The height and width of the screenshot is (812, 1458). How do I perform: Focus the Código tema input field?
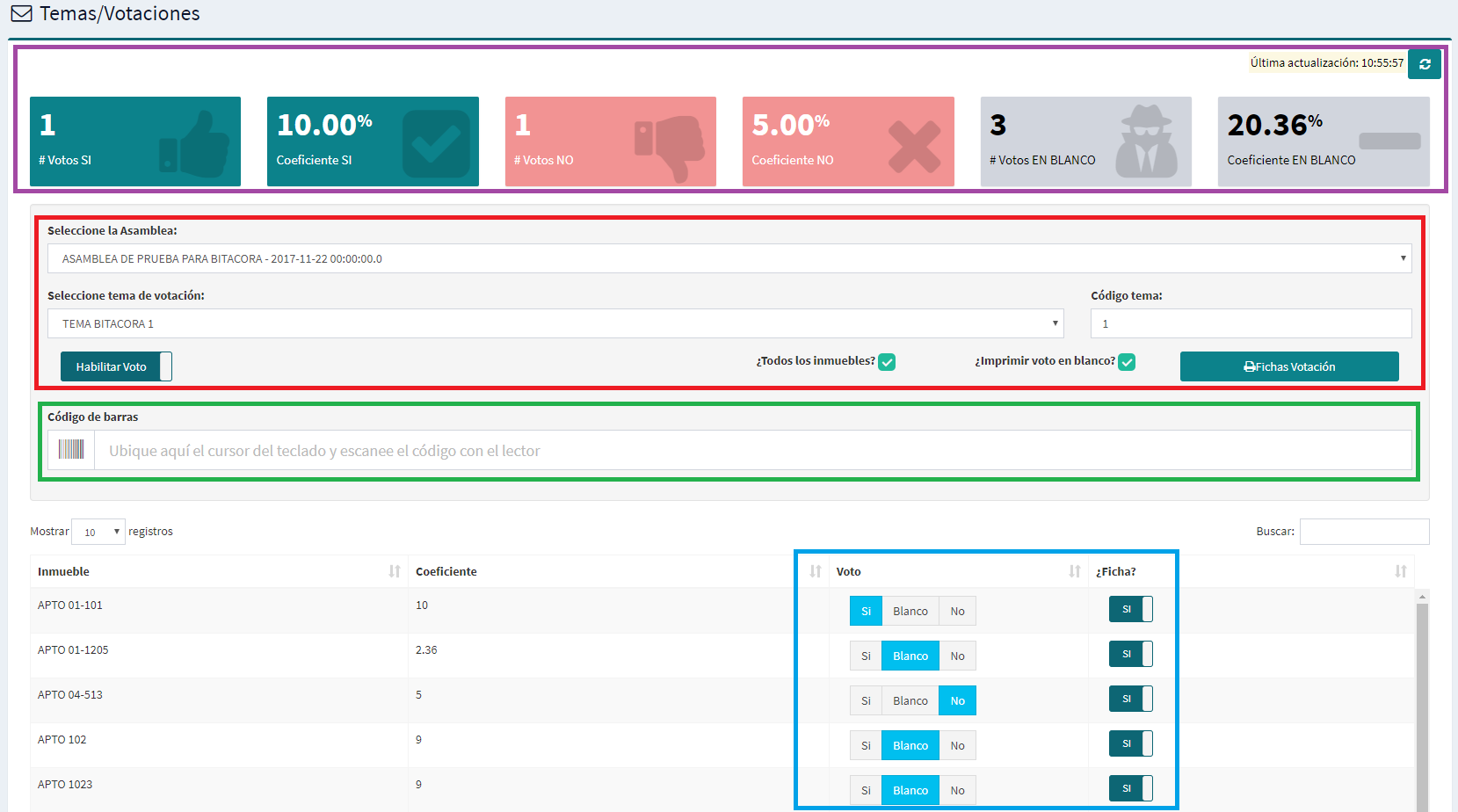click(1251, 323)
